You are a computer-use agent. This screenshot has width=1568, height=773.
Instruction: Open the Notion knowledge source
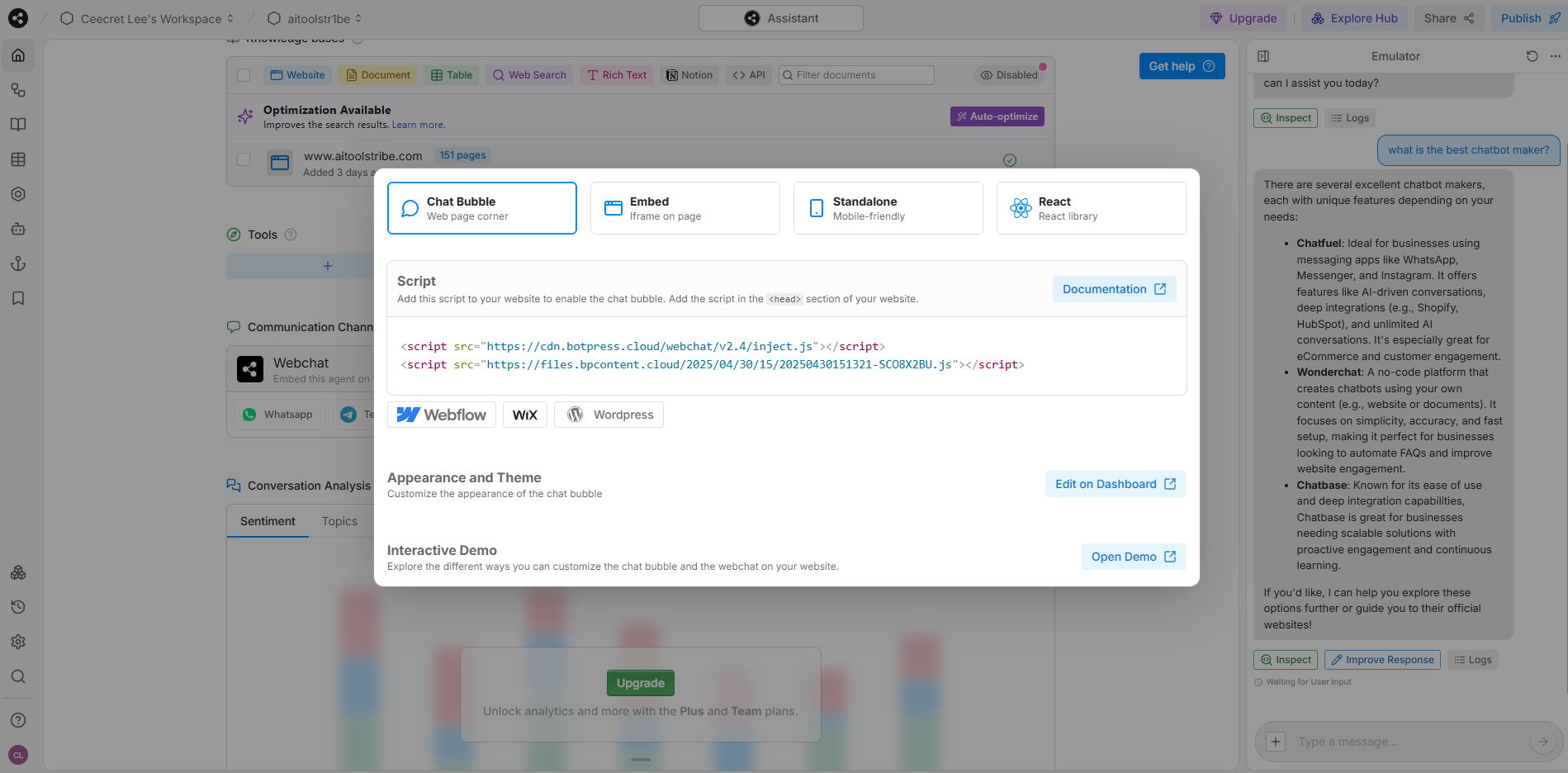click(689, 74)
